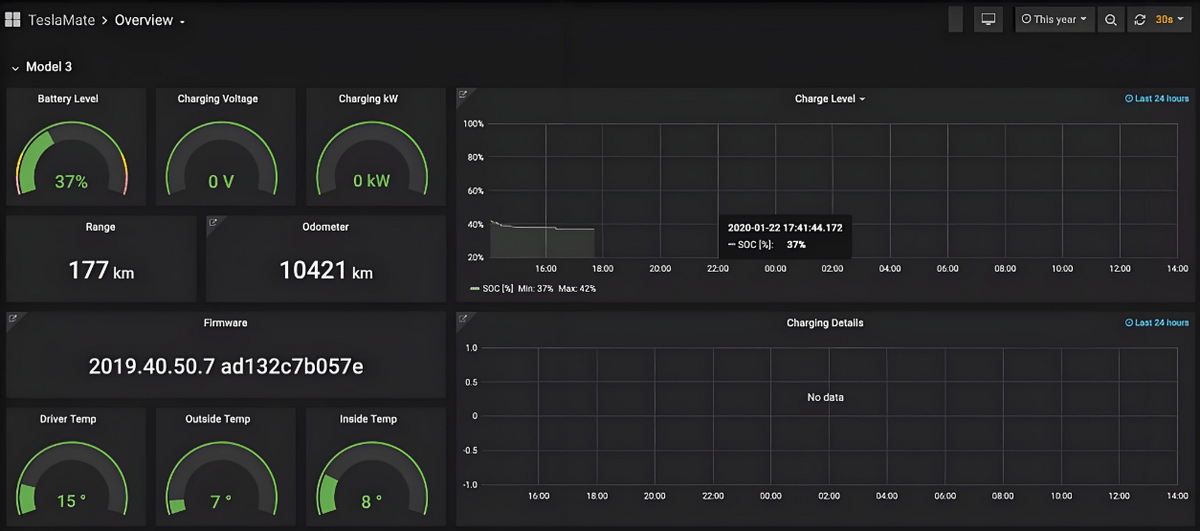This screenshot has width=1200, height=531.
Task: Open the This year time range picker
Action: point(1055,19)
